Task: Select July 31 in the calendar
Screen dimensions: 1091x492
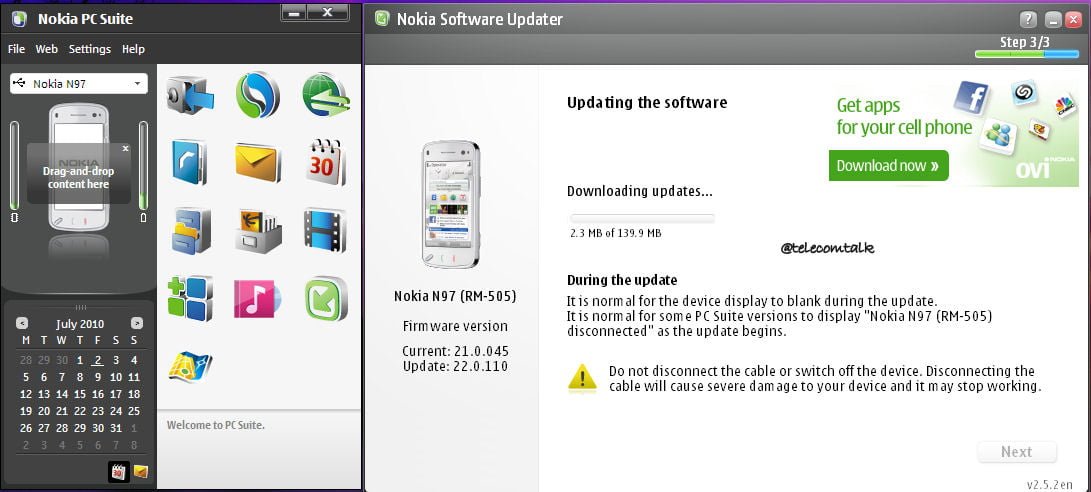Action: click(116, 428)
